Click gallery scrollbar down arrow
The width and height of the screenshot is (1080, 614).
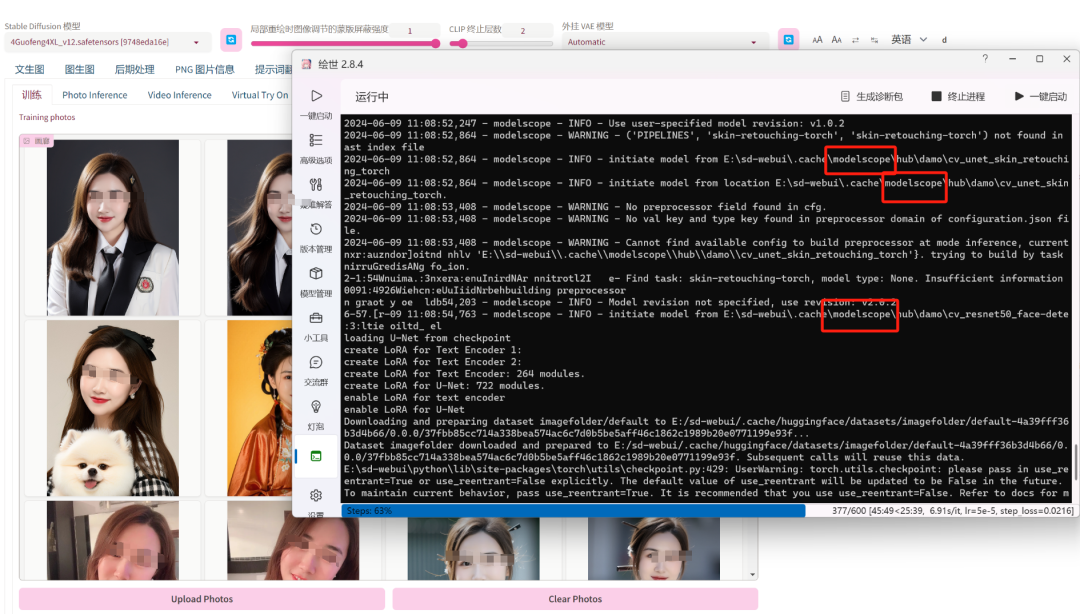click(752, 574)
